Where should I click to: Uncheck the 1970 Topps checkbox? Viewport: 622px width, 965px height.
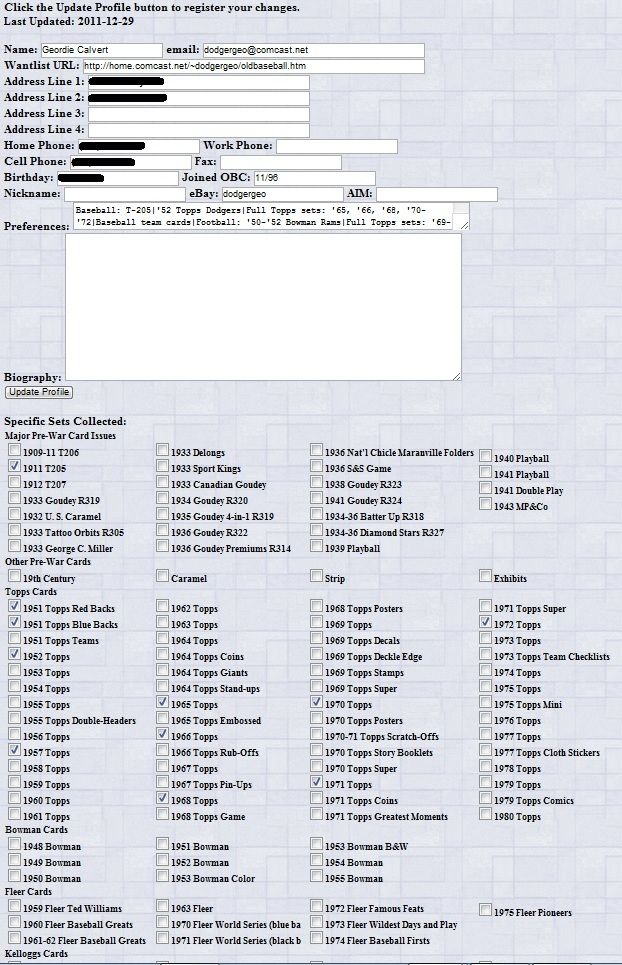click(x=316, y=702)
